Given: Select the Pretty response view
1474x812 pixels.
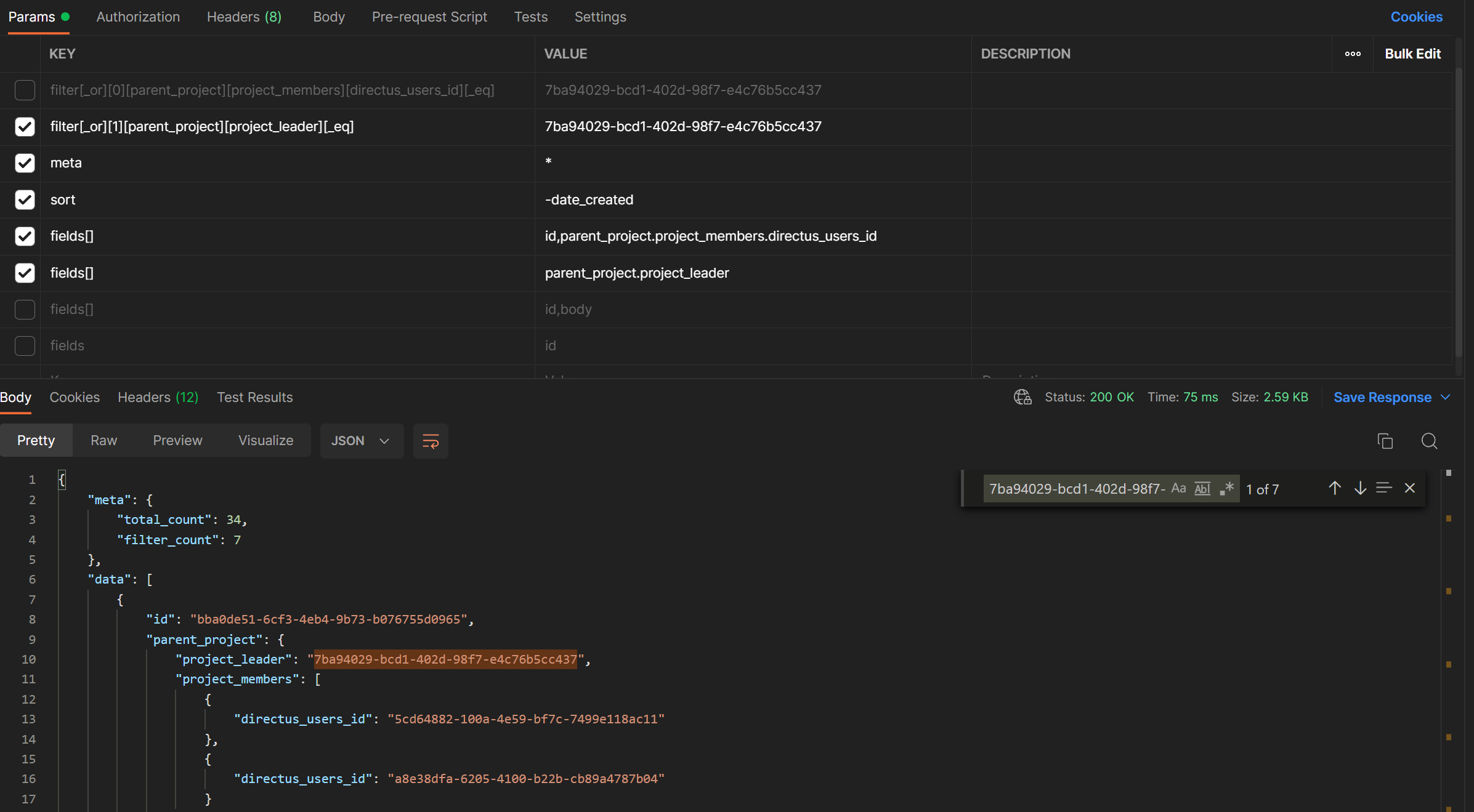Looking at the screenshot, I should [x=36, y=440].
